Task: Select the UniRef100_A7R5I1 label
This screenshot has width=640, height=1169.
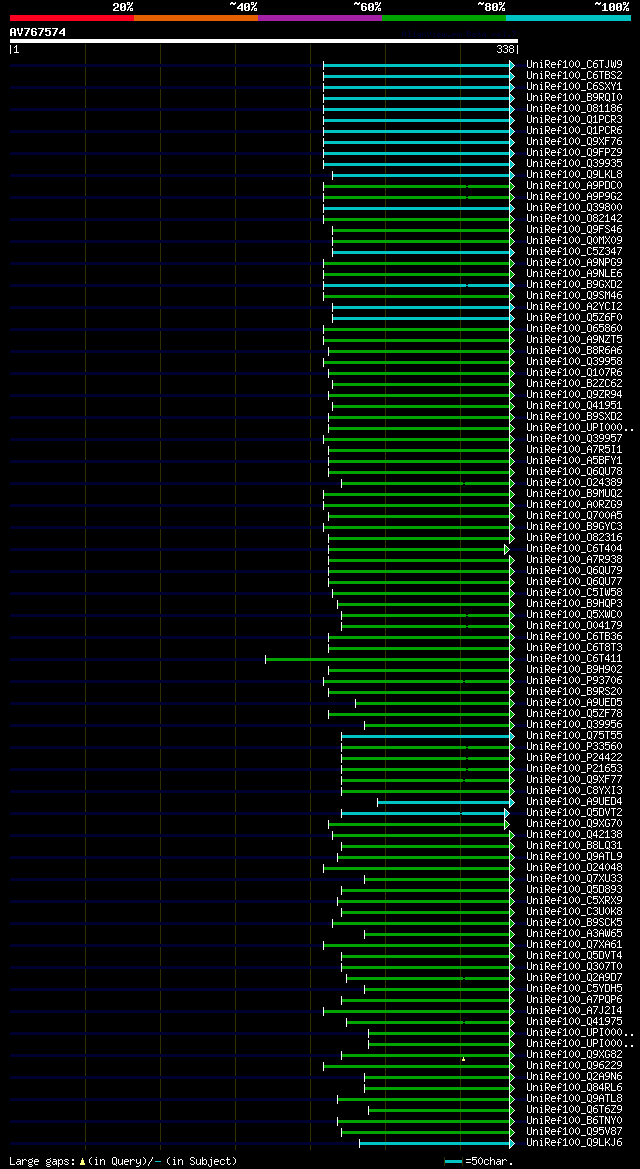Action: pyautogui.click(x=574, y=450)
